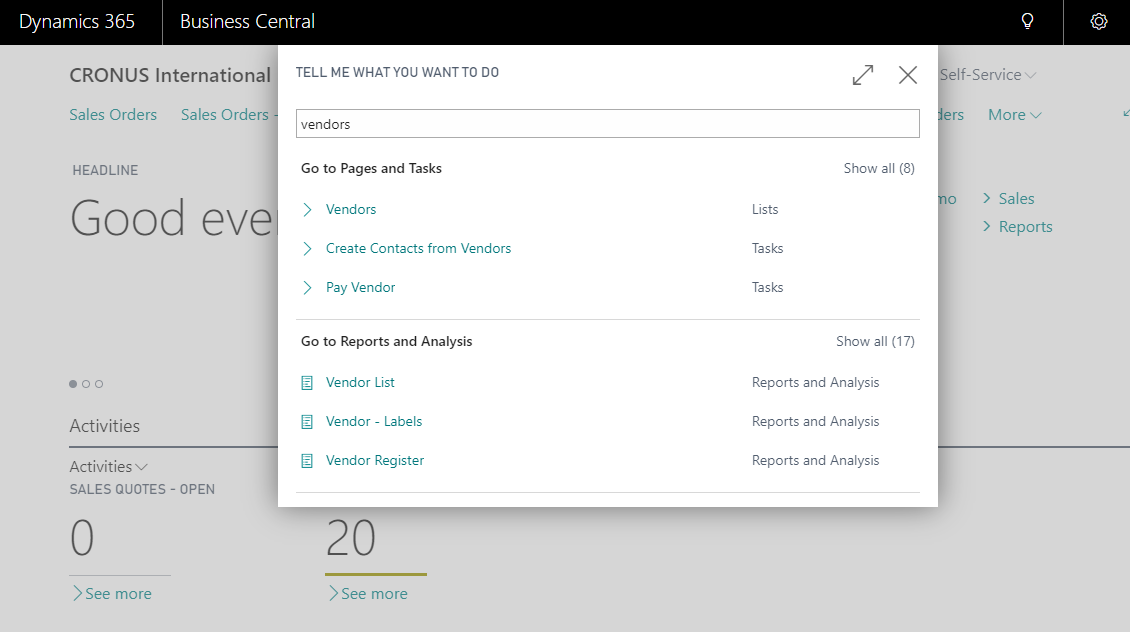The image size is (1130, 632).
Task: Open the Sales Orders navigation link
Action: (113, 115)
